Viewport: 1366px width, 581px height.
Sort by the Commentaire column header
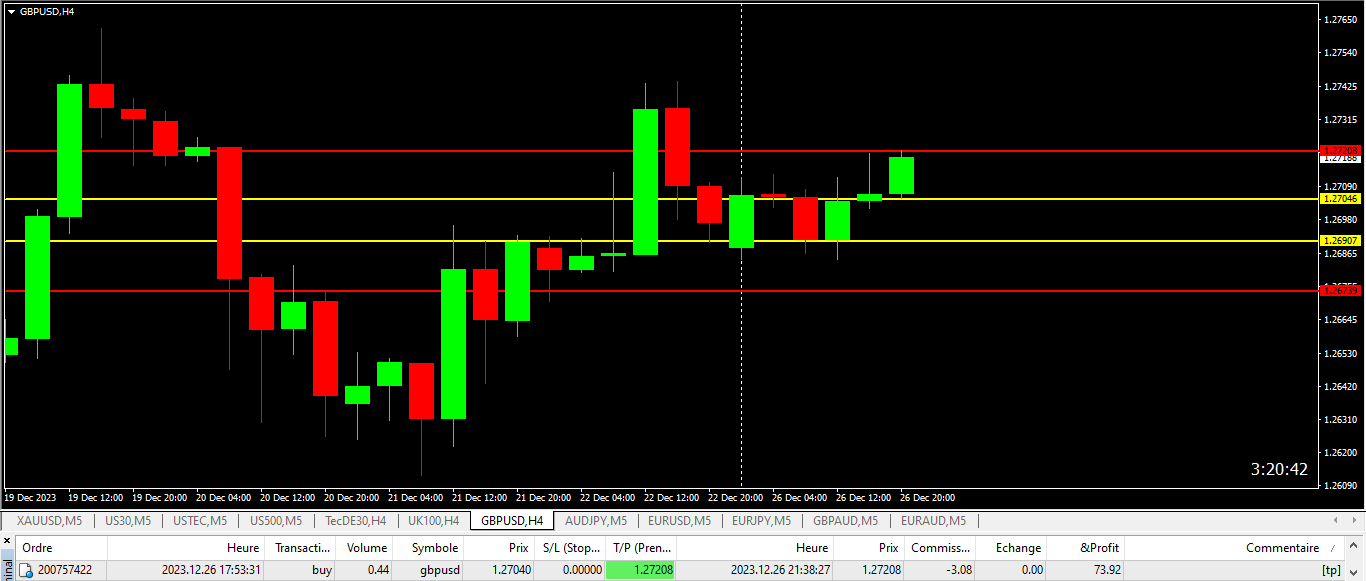pos(1235,548)
